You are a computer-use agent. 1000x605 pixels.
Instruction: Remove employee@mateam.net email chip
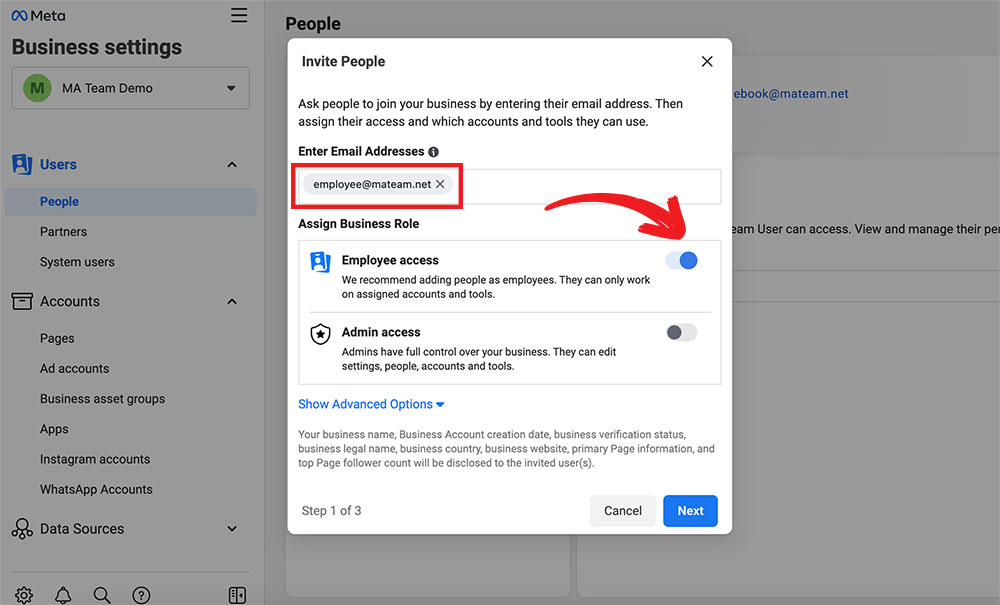click(x=440, y=185)
